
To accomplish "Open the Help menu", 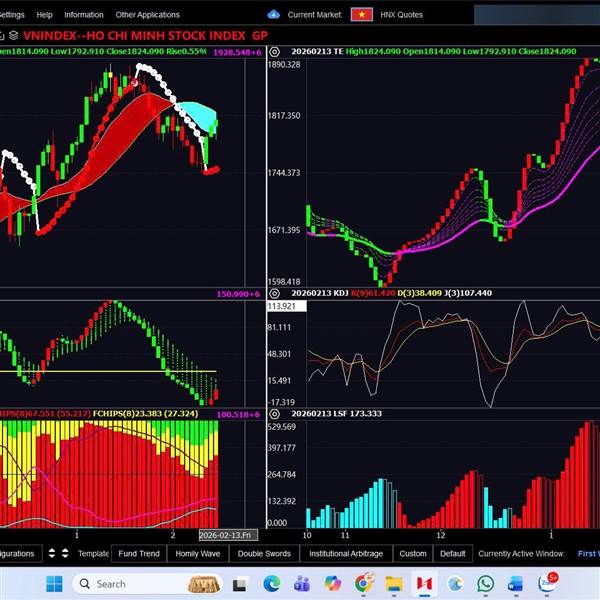I will [x=44, y=15].
